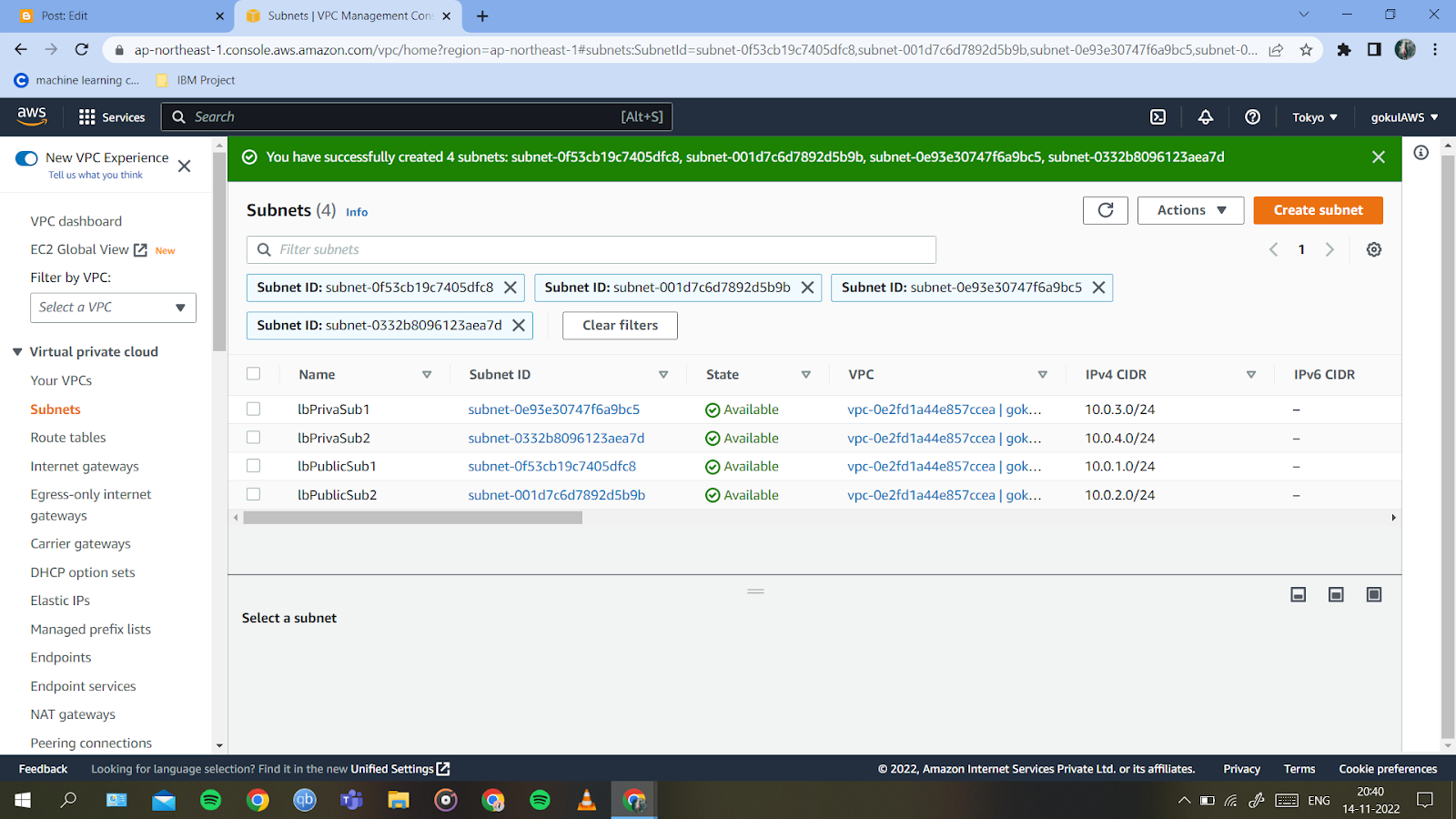This screenshot has width=1456, height=819.
Task: Click Clear filters button
Action: pyautogui.click(x=620, y=326)
